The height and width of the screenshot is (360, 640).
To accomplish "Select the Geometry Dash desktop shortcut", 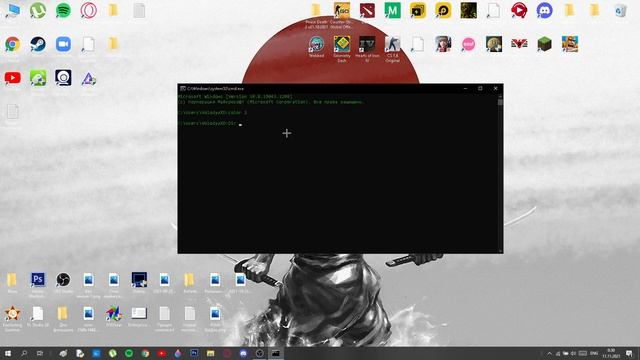I will coord(342,44).
